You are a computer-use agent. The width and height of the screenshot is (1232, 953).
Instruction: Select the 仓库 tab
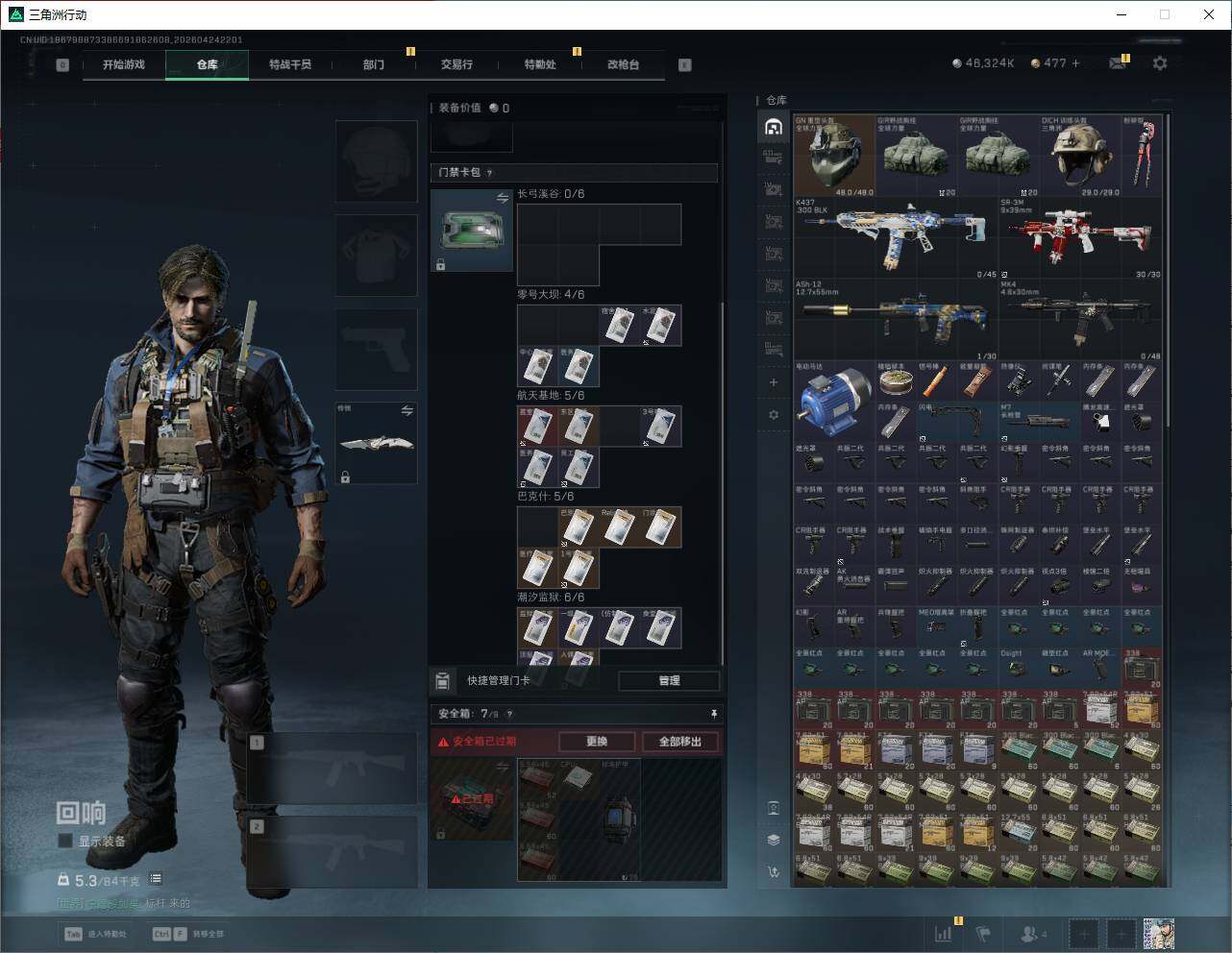tap(207, 64)
